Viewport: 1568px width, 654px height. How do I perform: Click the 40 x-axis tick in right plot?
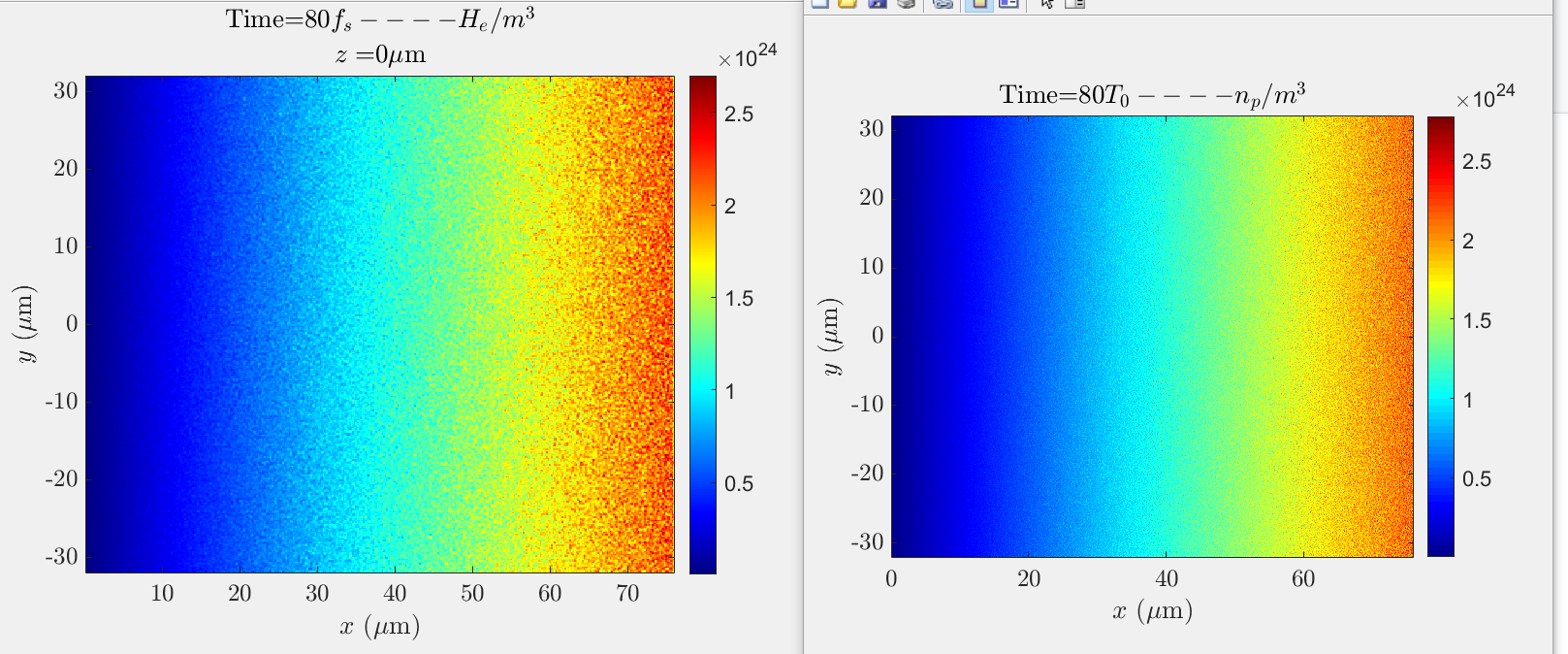1167,579
